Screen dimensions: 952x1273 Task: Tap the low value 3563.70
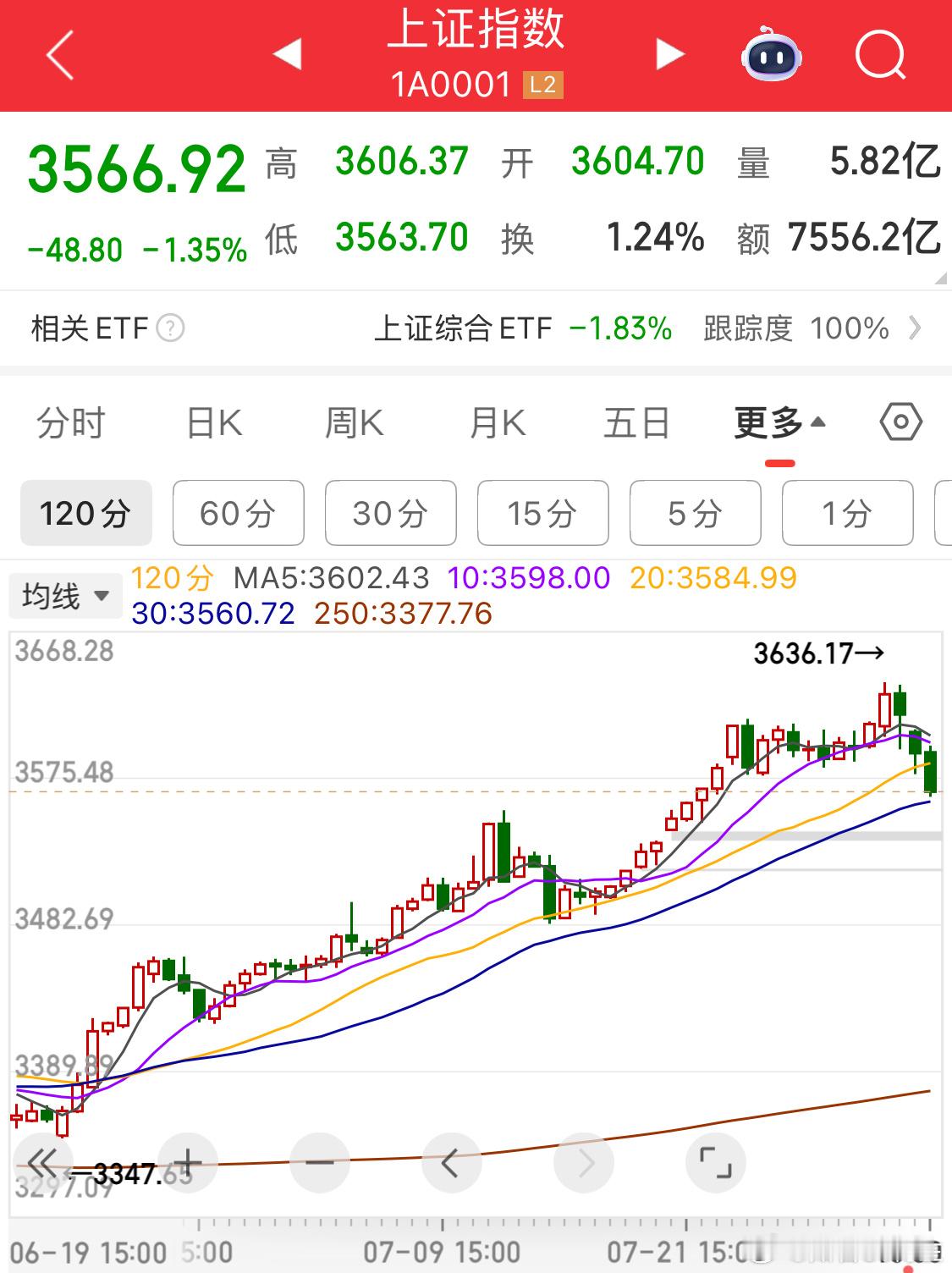(402, 237)
